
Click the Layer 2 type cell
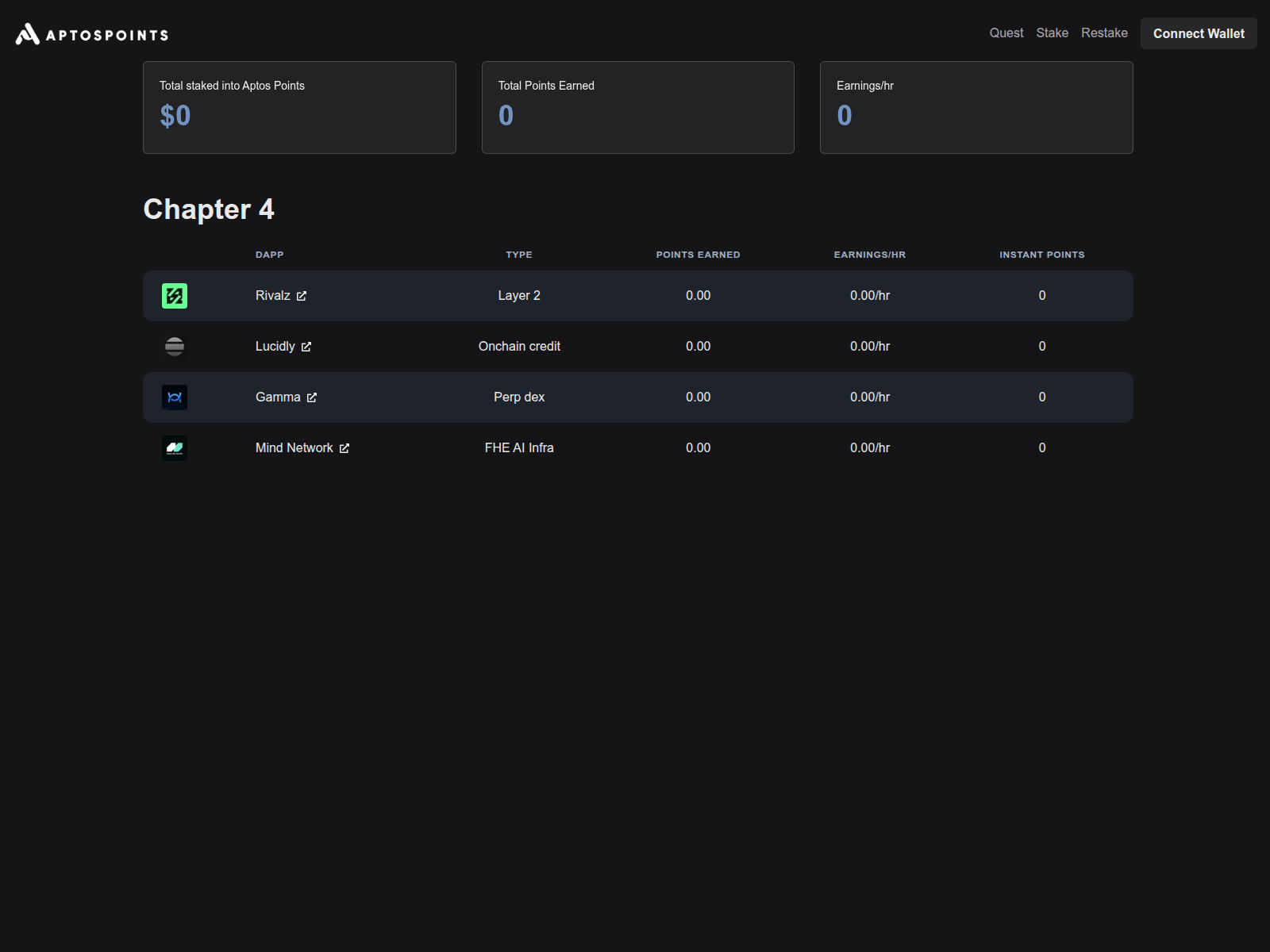(x=519, y=295)
